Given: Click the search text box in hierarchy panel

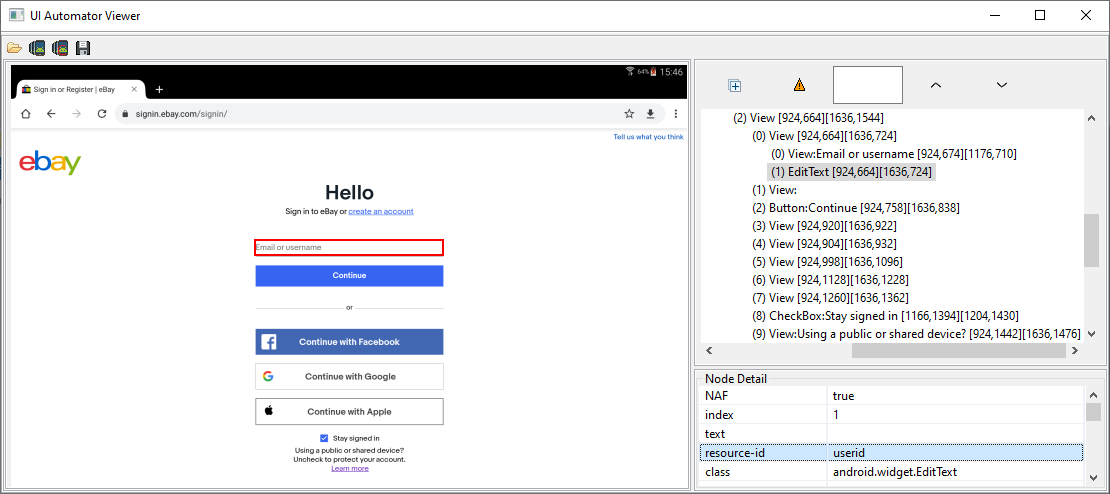Looking at the screenshot, I should [x=868, y=85].
